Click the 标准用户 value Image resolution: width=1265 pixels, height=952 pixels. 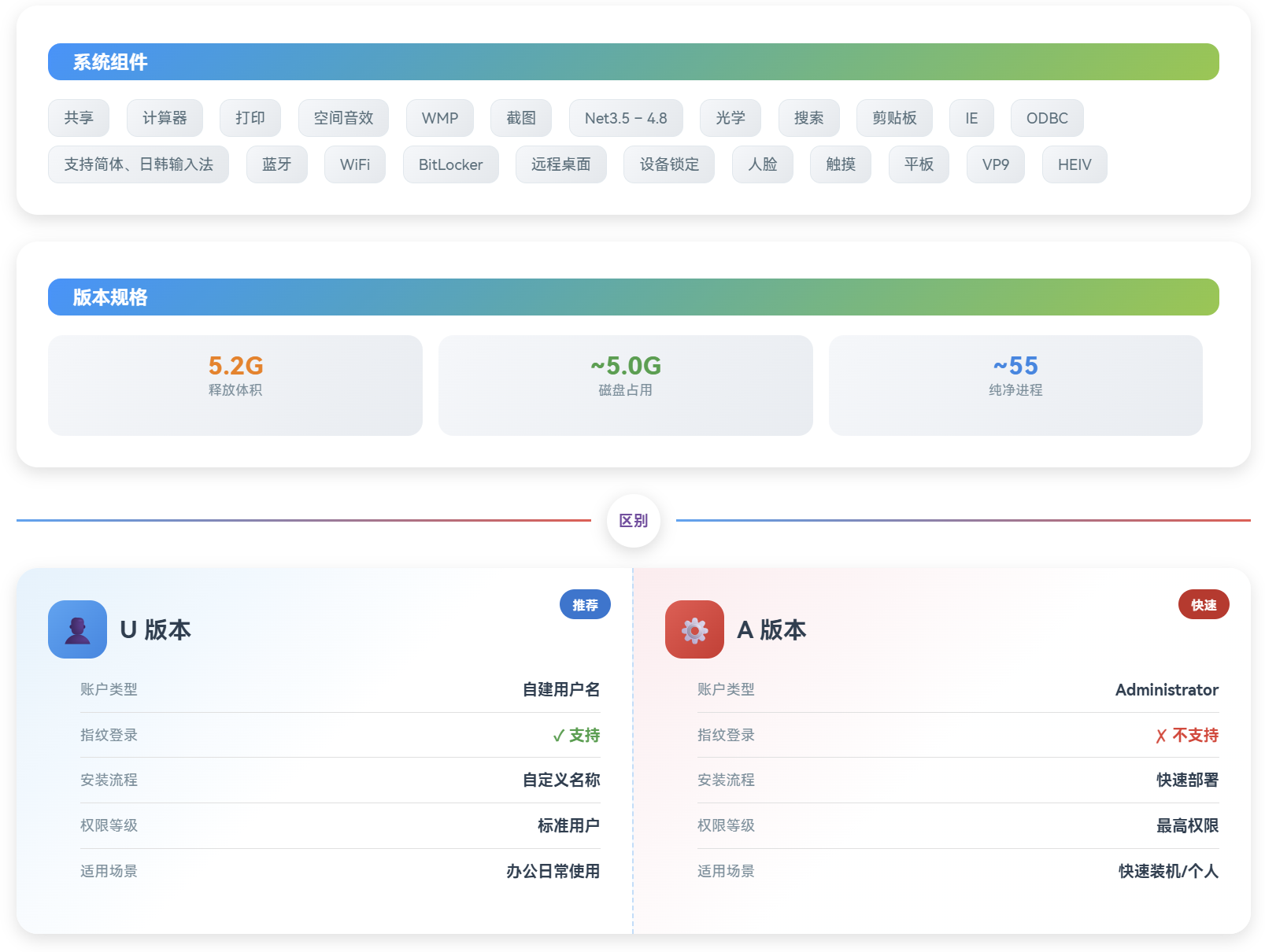[x=569, y=825]
